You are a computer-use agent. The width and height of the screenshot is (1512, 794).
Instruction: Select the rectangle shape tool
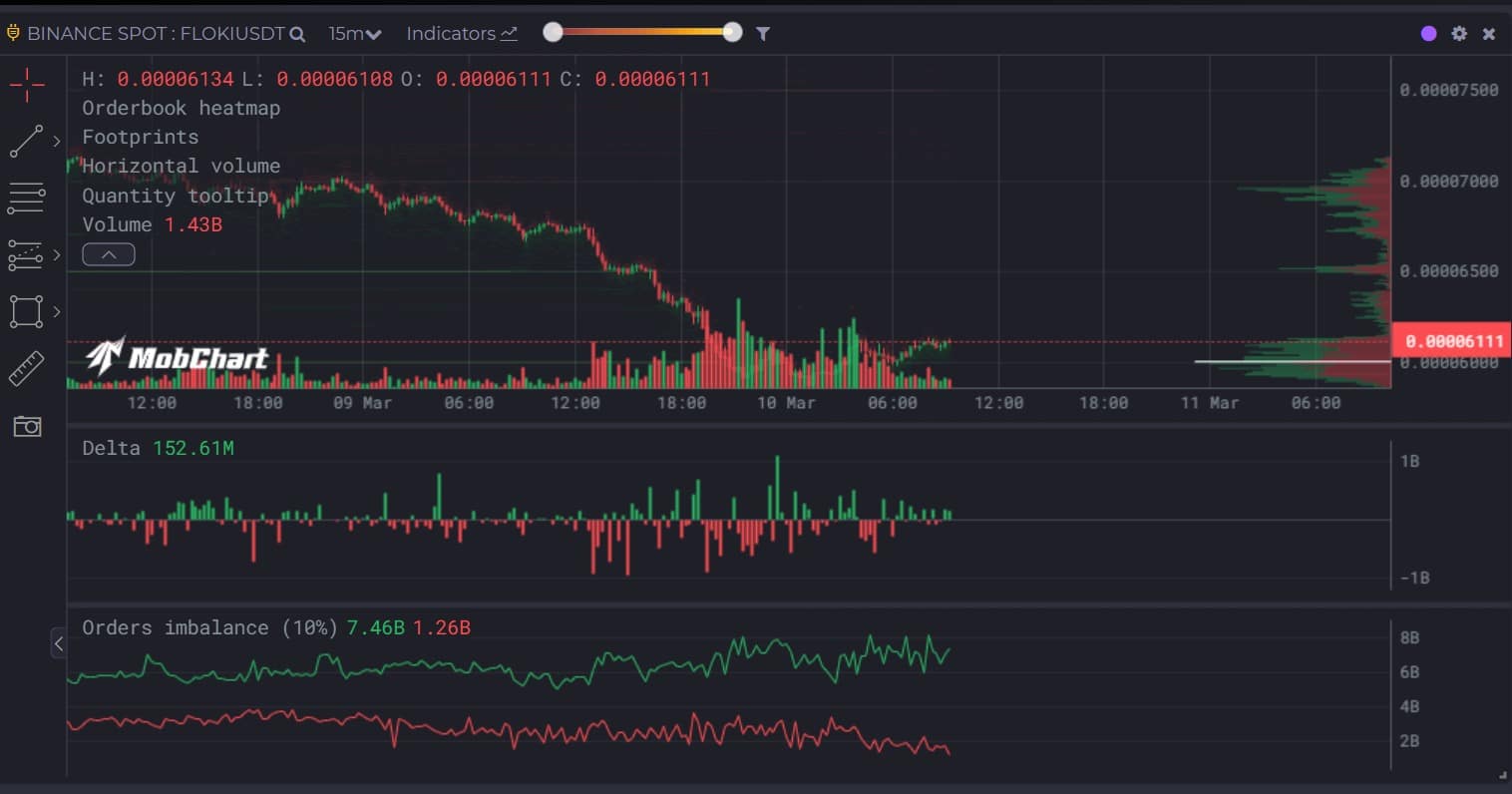[x=26, y=312]
